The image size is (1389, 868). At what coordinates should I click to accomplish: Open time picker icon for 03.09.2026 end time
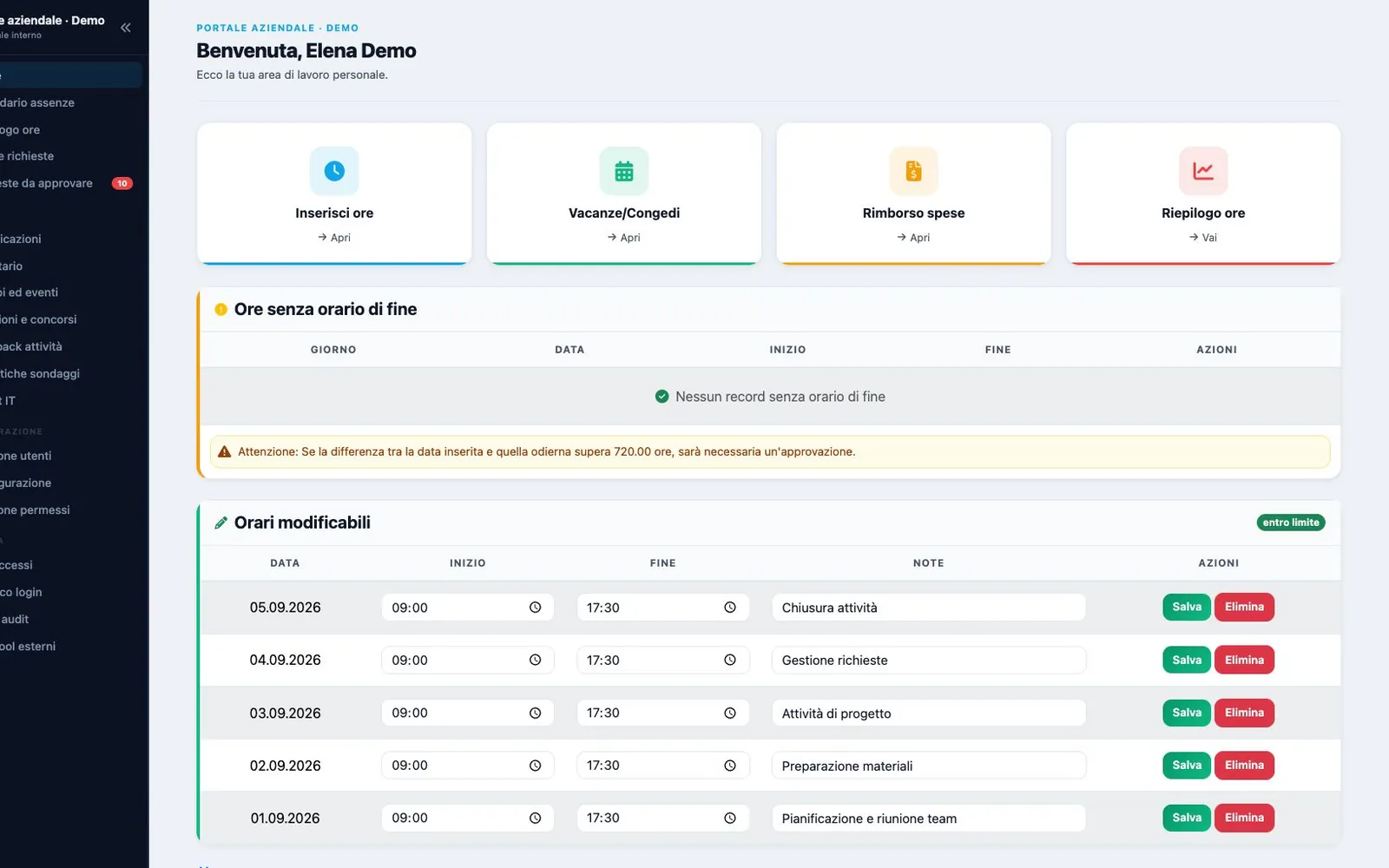[x=730, y=713]
